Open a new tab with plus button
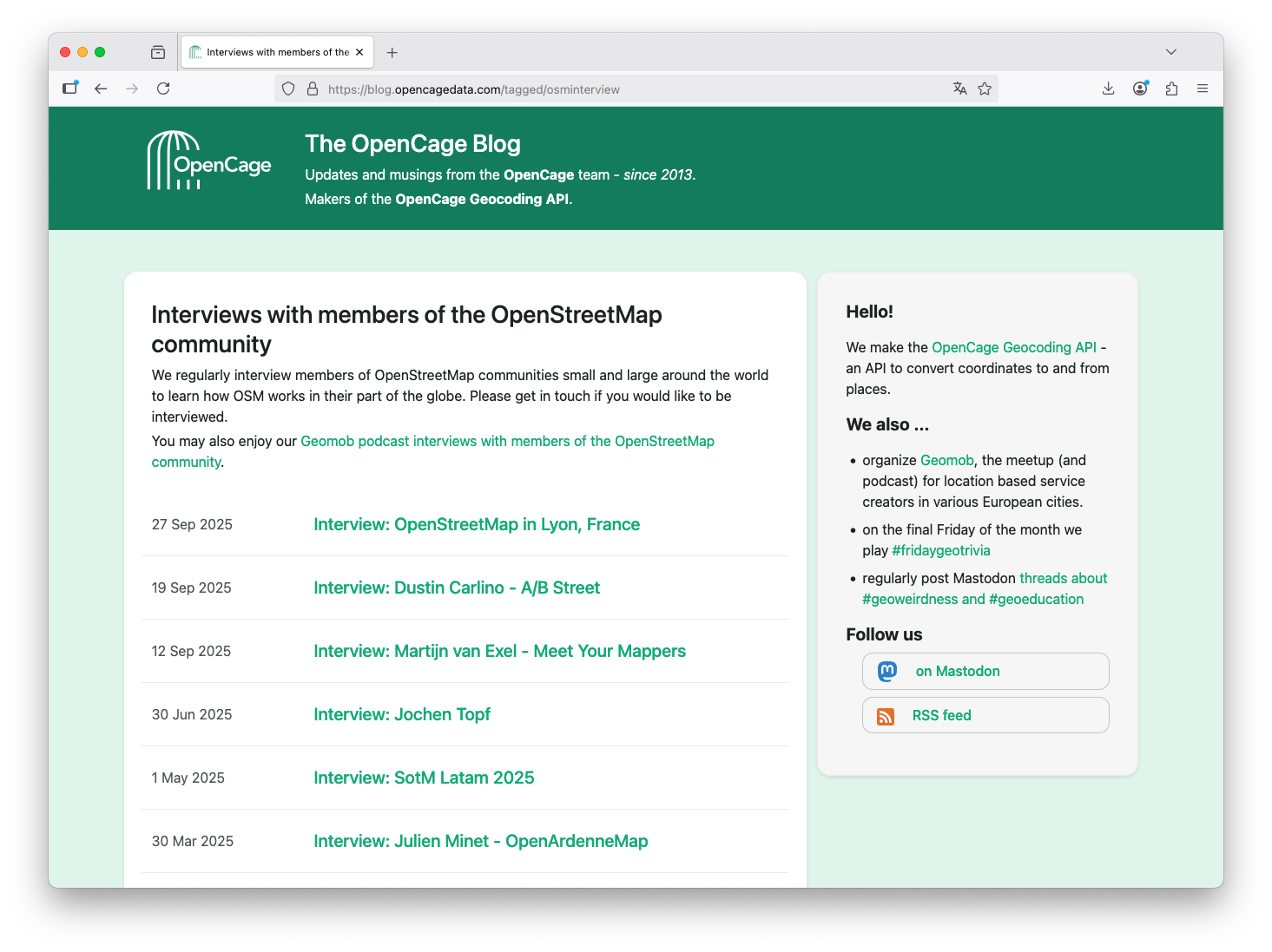 click(x=392, y=52)
